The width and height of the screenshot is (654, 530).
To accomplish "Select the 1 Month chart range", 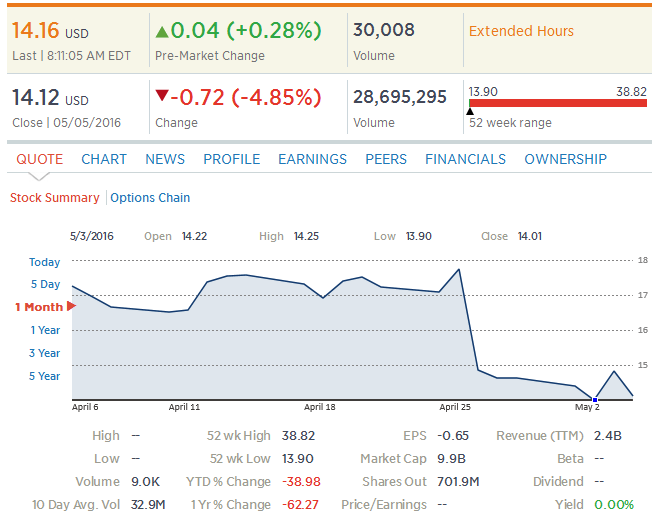I will click(x=39, y=307).
